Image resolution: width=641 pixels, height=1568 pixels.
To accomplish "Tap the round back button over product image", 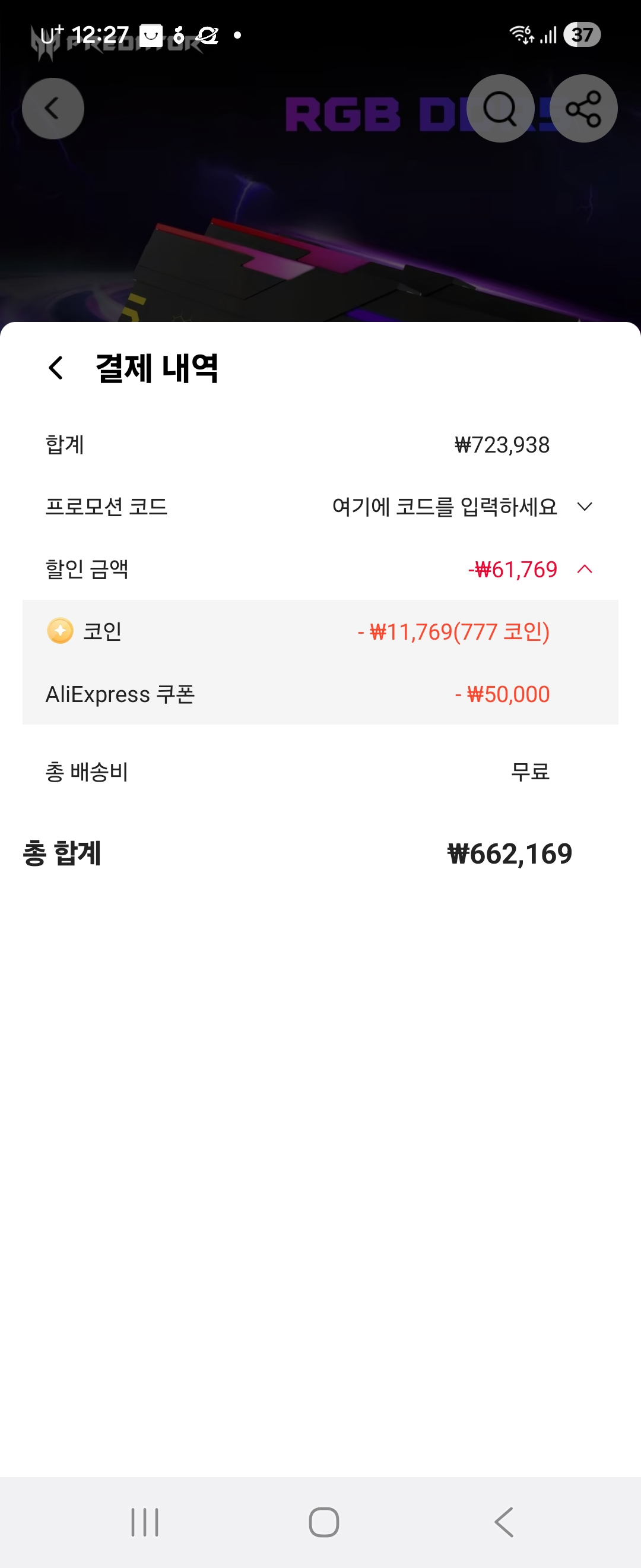I will (x=53, y=109).
